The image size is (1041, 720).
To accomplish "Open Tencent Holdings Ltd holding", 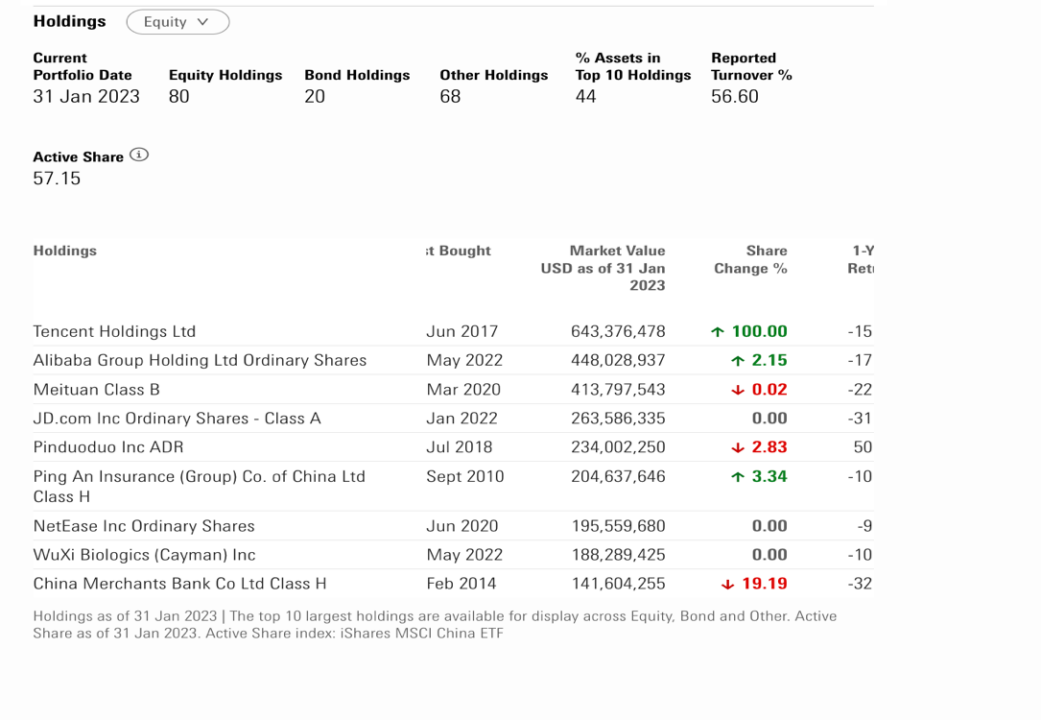I will 114,331.
